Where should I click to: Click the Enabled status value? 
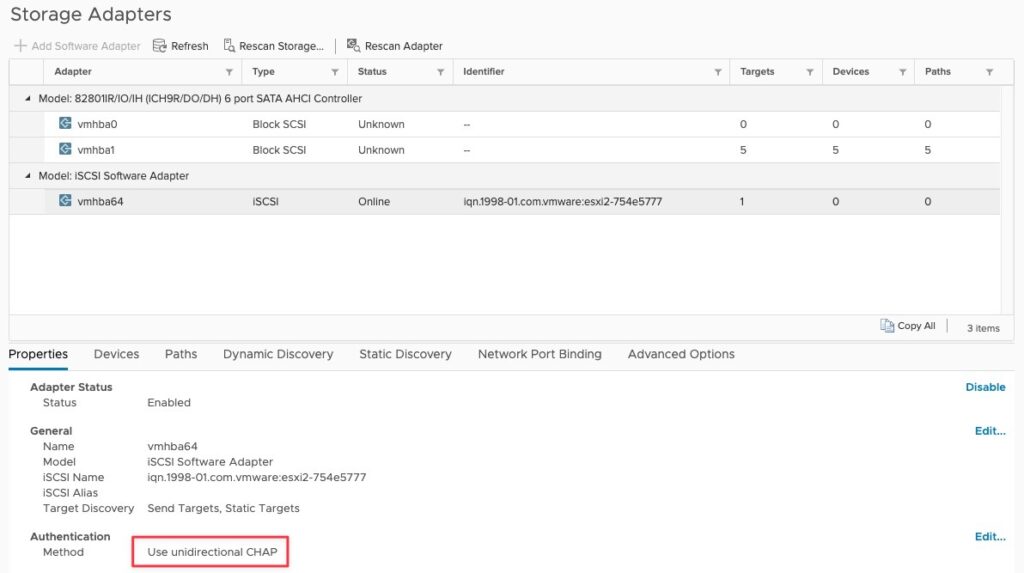[169, 402]
